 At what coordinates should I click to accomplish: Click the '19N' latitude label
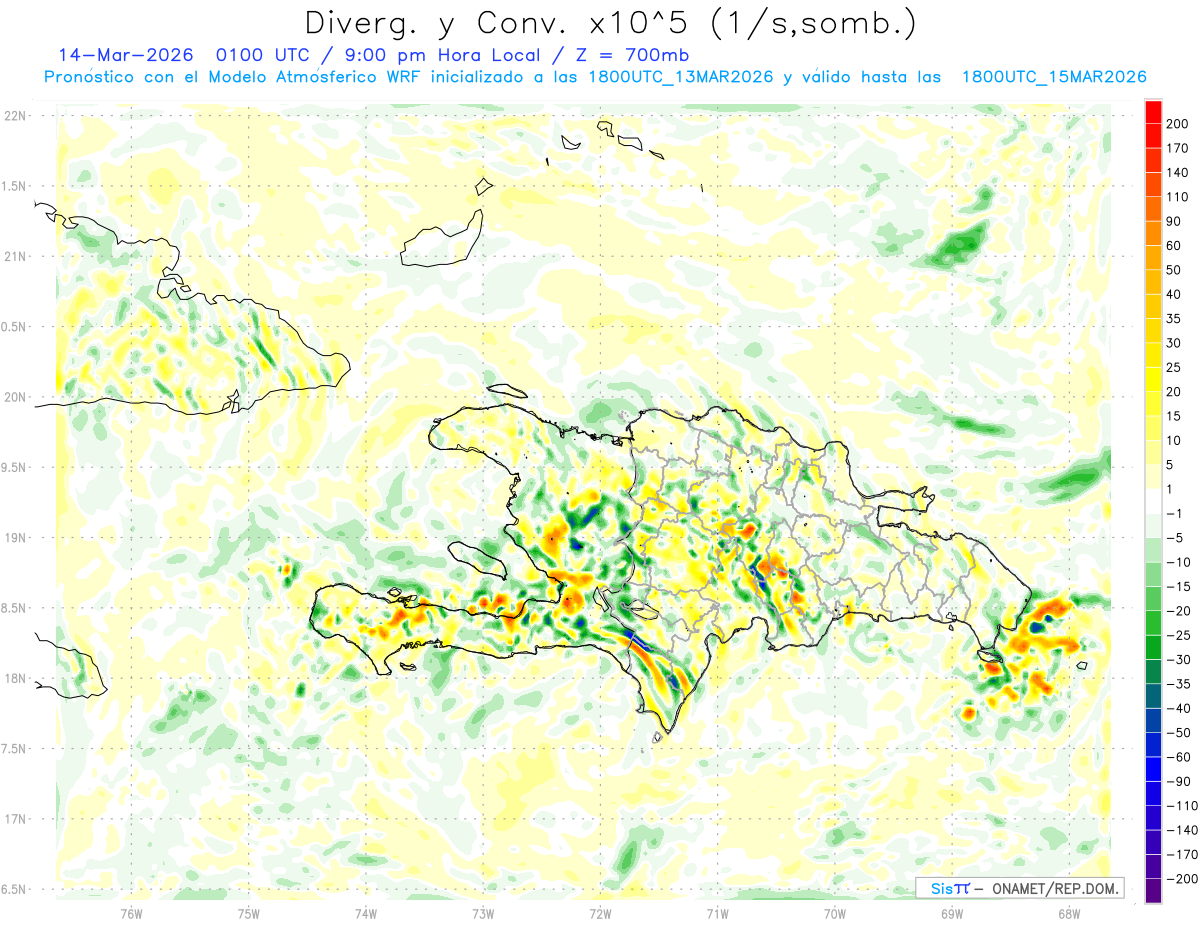14,537
